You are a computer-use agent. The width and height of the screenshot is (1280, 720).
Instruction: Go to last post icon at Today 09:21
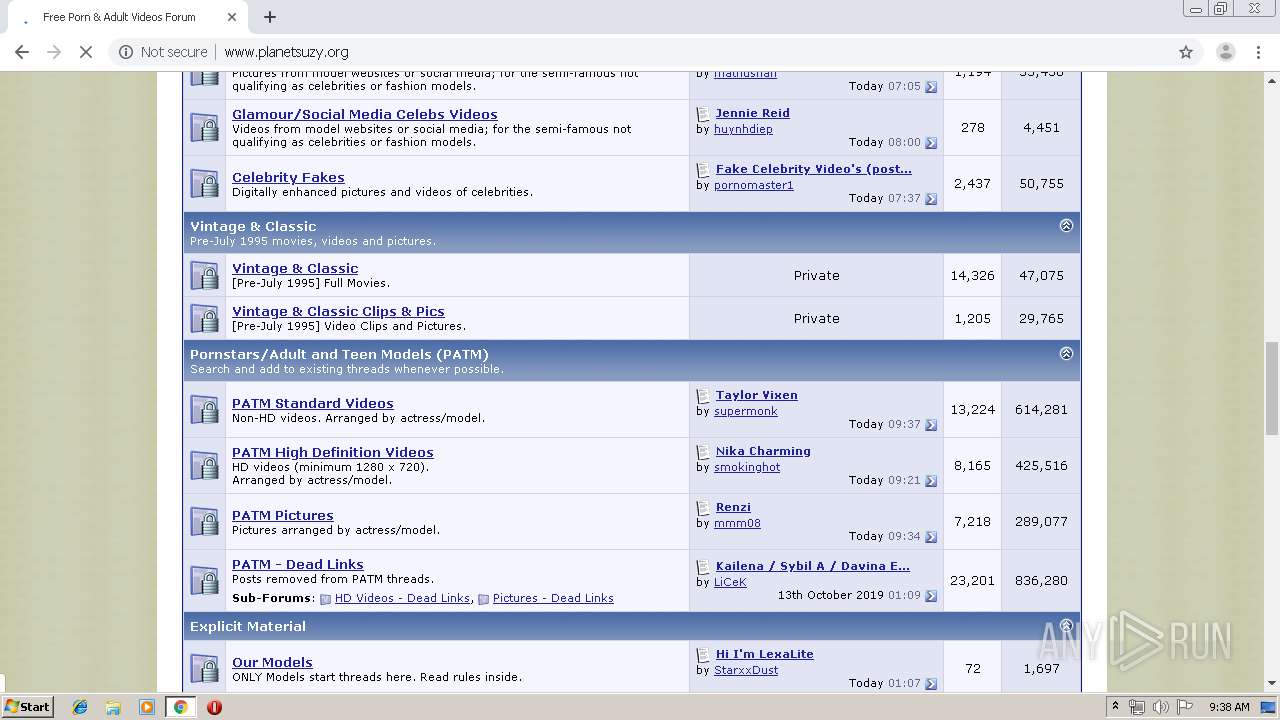(x=931, y=481)
